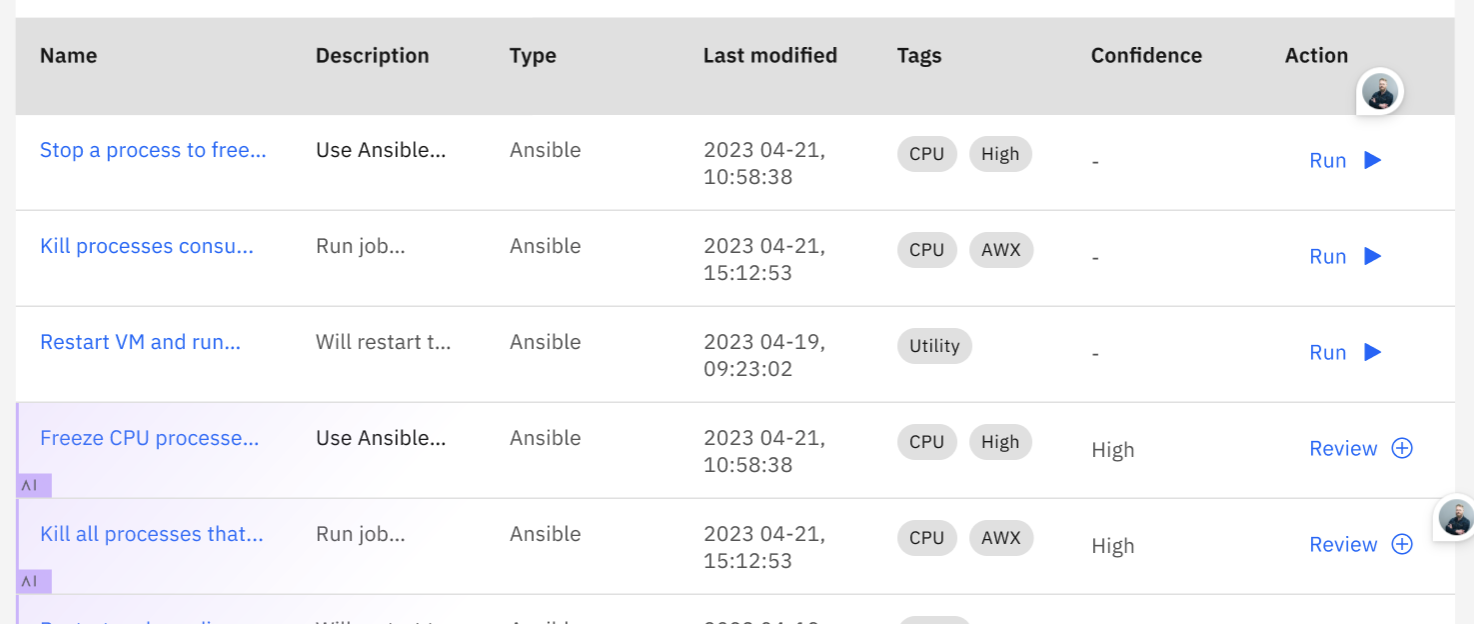
Task: Select the AI badge on the 'Kill all processes that...' row
Action: (31, 581)
